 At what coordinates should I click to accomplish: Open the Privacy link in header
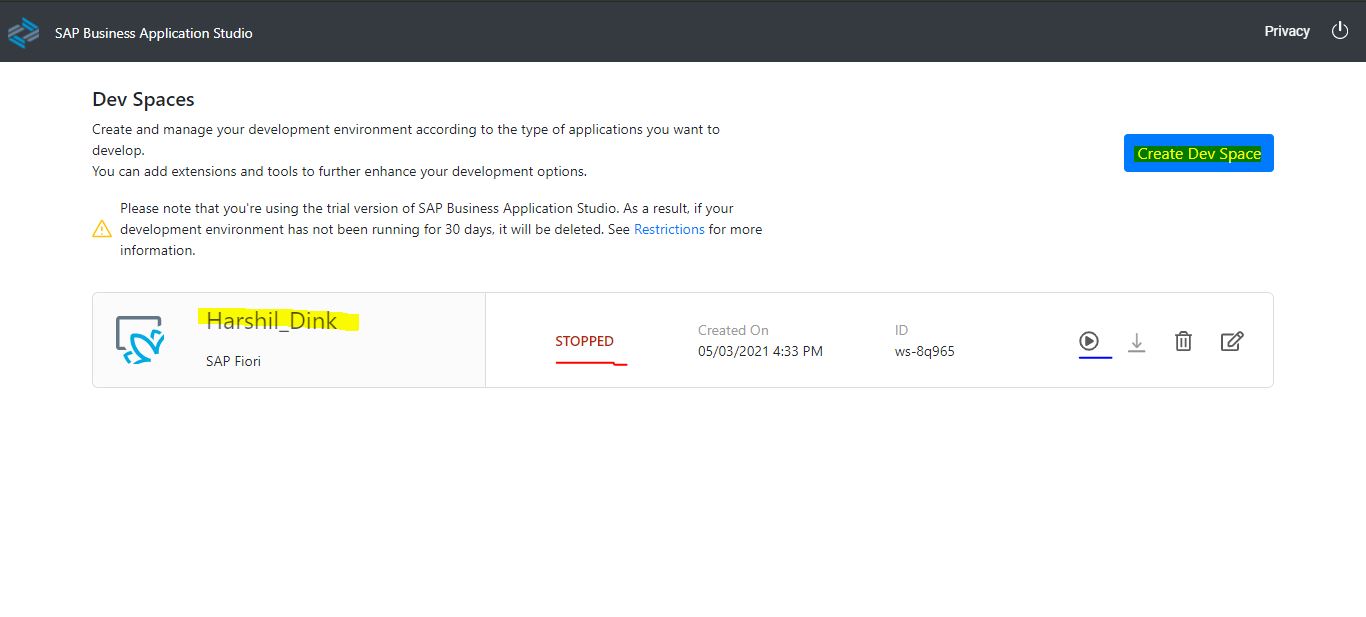coord(1286,31)
